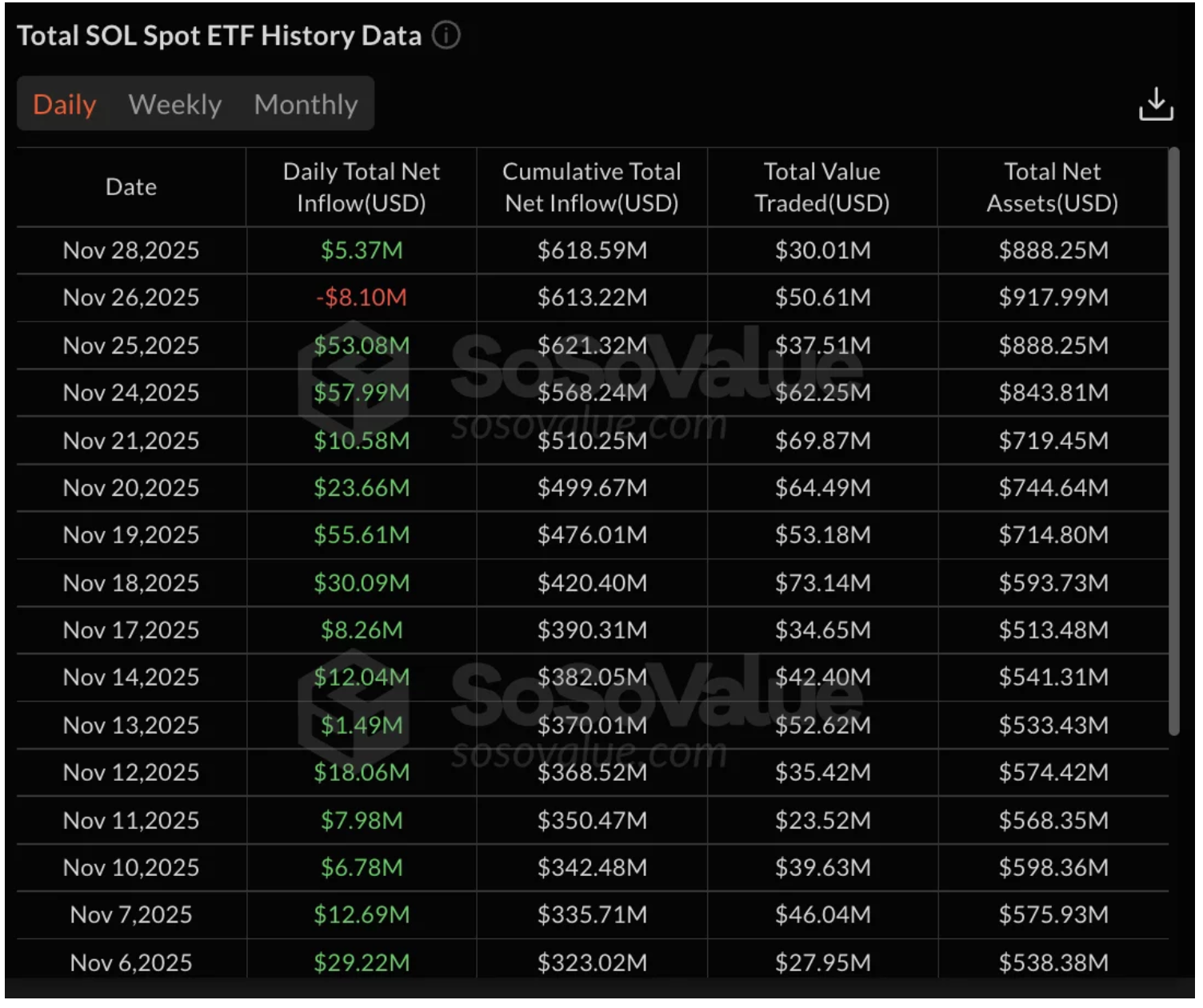Click the $368.52M cumulative inflow cell

pyautogui.click(x=592, y=773)
